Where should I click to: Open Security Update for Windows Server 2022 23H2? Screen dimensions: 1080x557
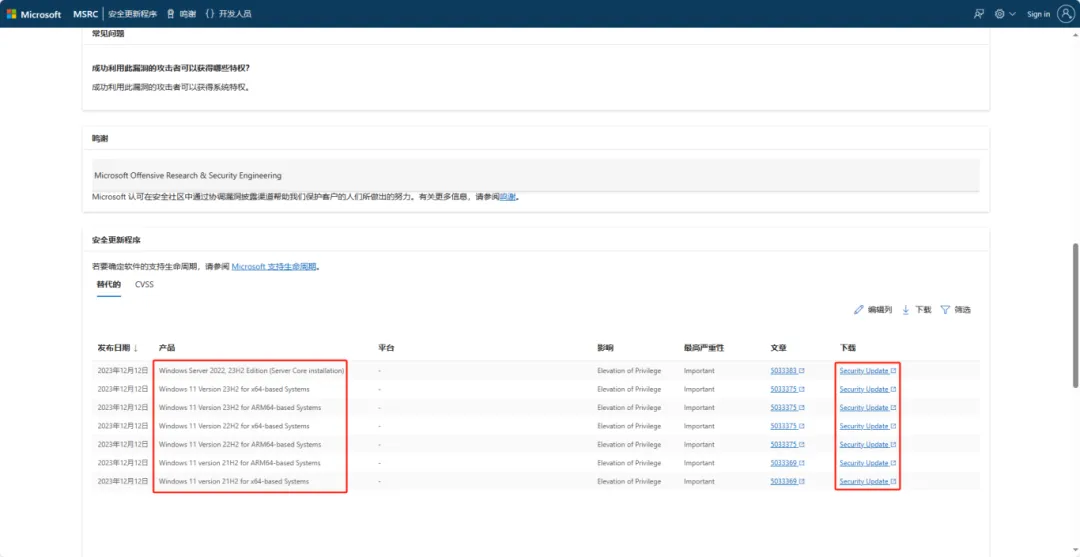click(868, 370)
